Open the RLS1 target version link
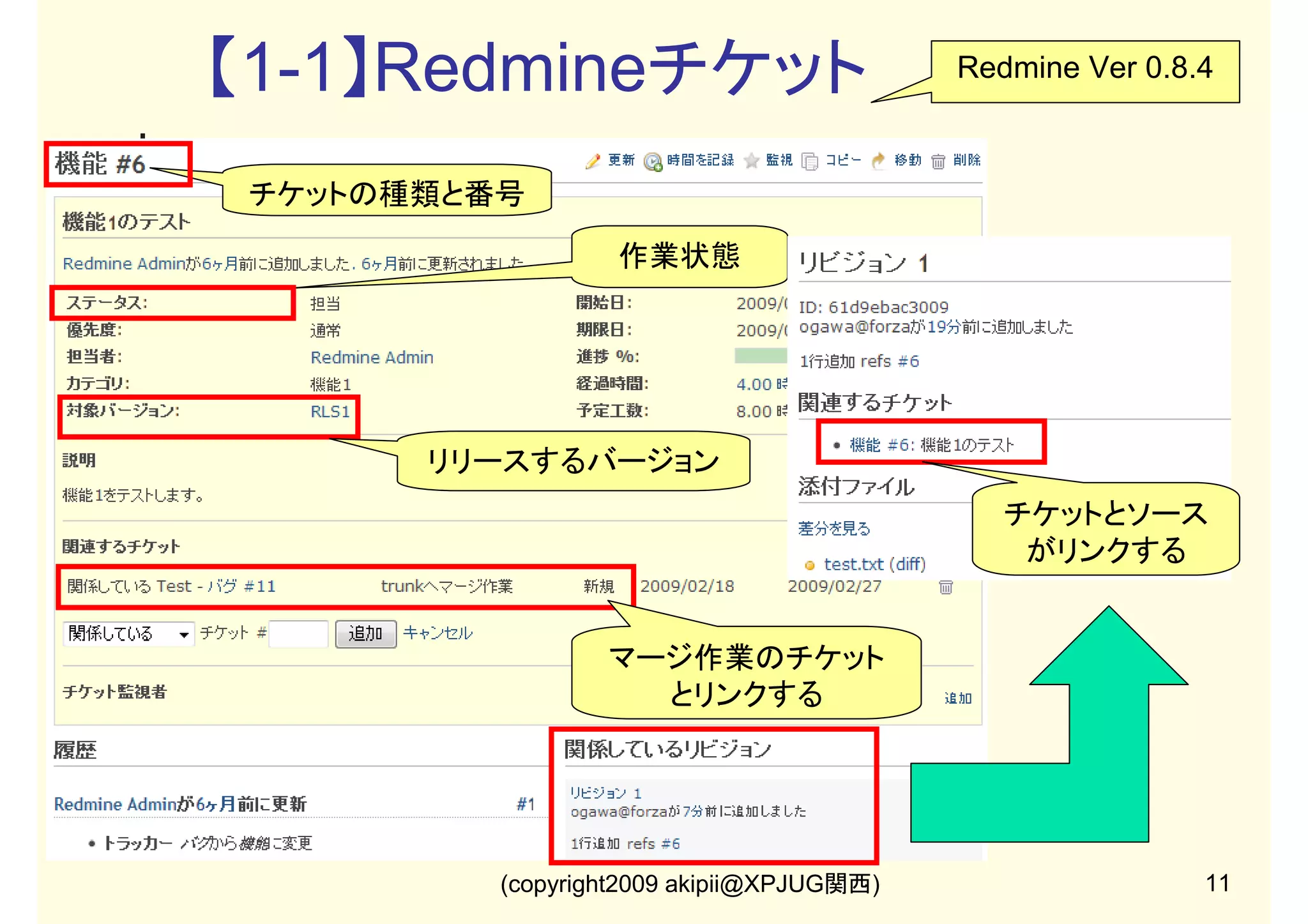This screenshot has height=924, width=1308. click(330, 412)
